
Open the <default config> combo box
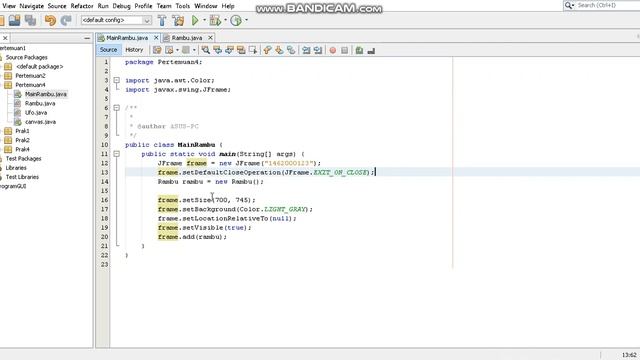116,20
